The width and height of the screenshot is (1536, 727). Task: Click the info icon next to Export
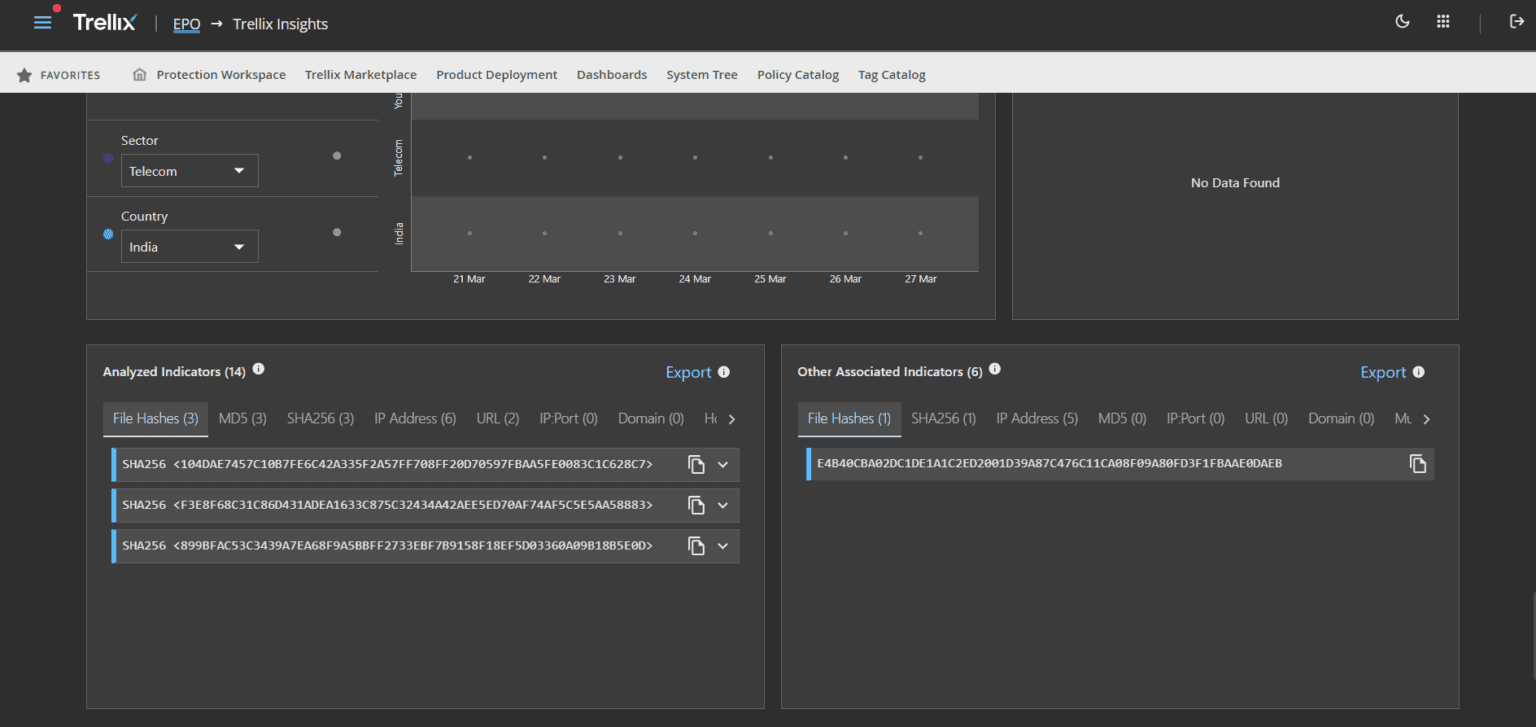pos(726,371)
